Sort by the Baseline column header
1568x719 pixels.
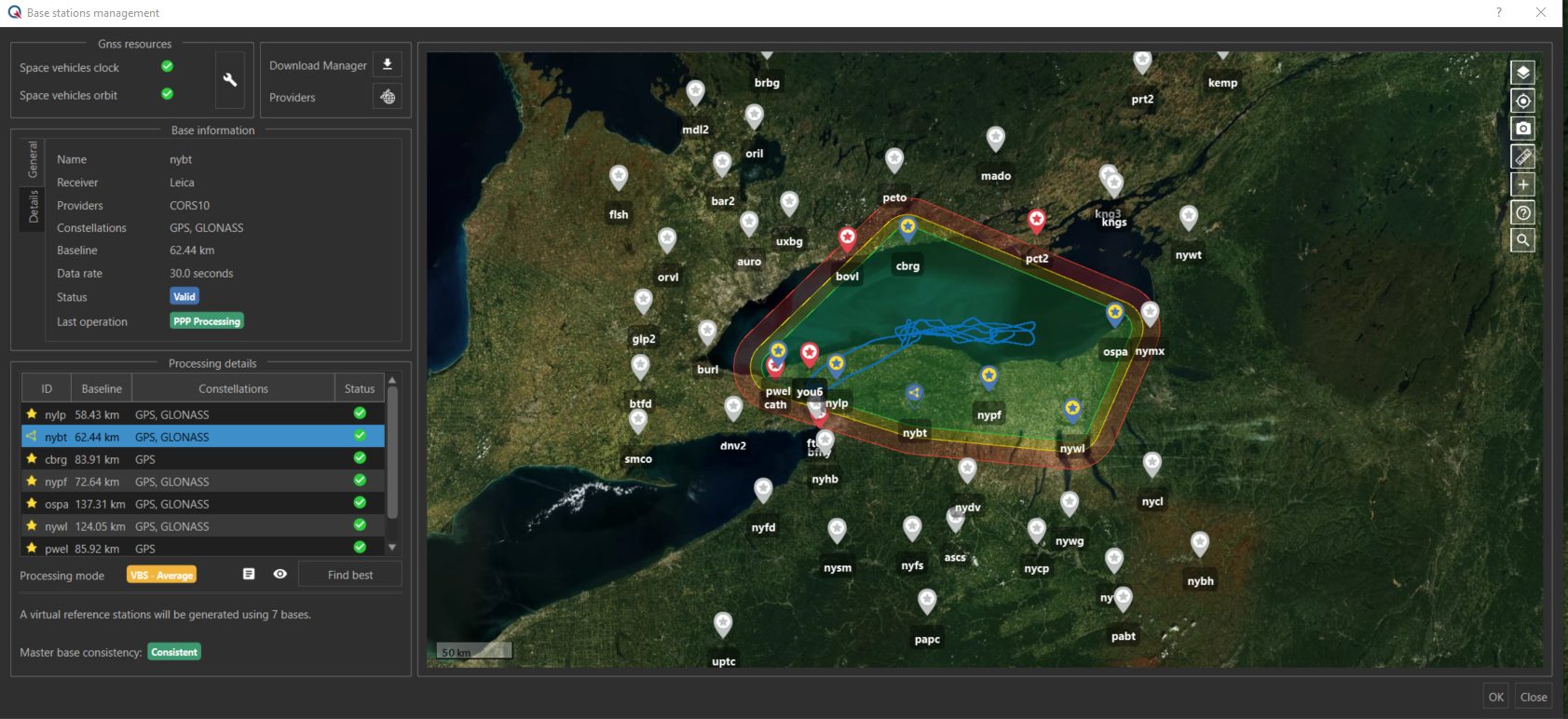pyautogui.click(x=102, y=388)
